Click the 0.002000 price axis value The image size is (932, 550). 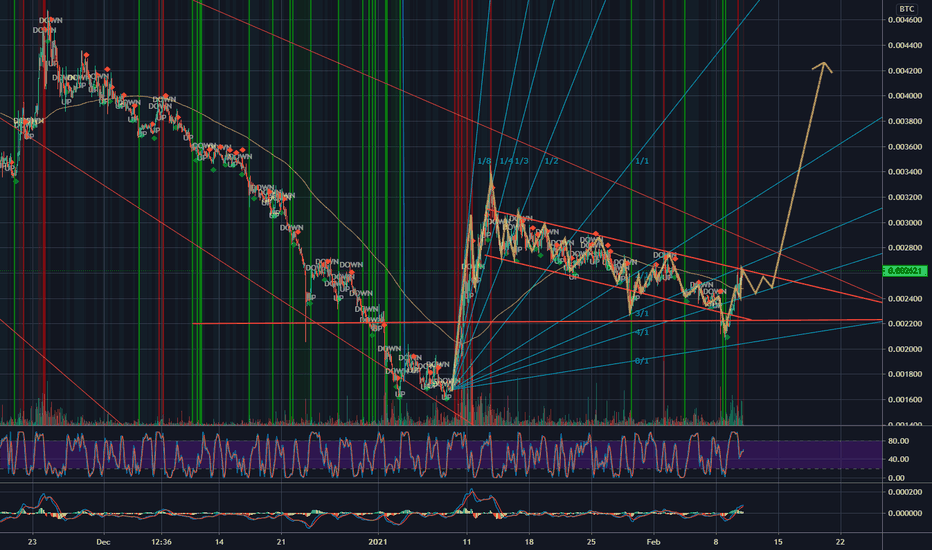[905, 349]
